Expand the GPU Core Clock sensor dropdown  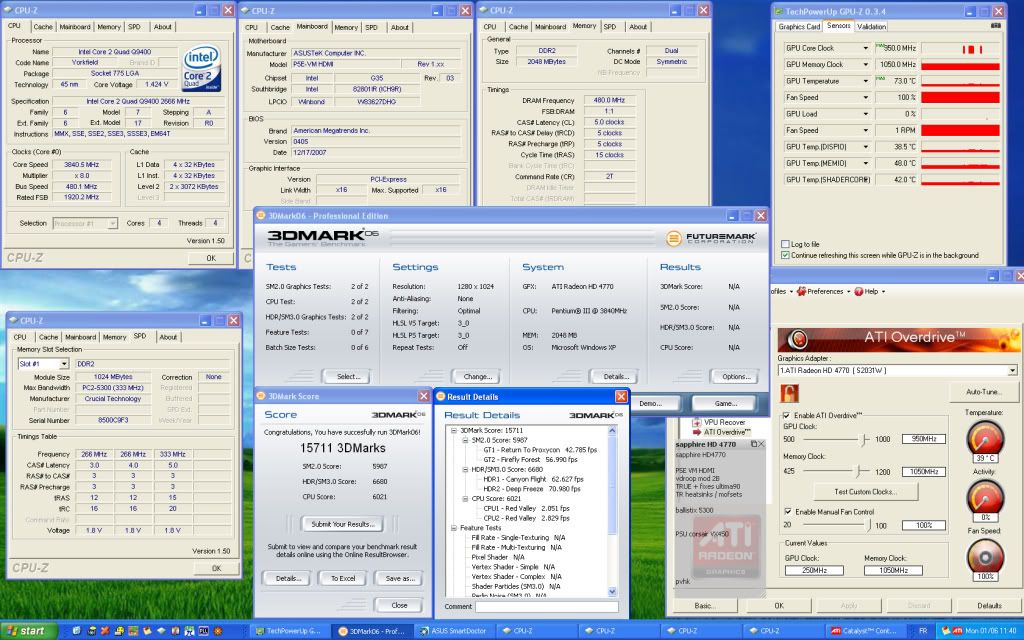click(x=867, y=48)
